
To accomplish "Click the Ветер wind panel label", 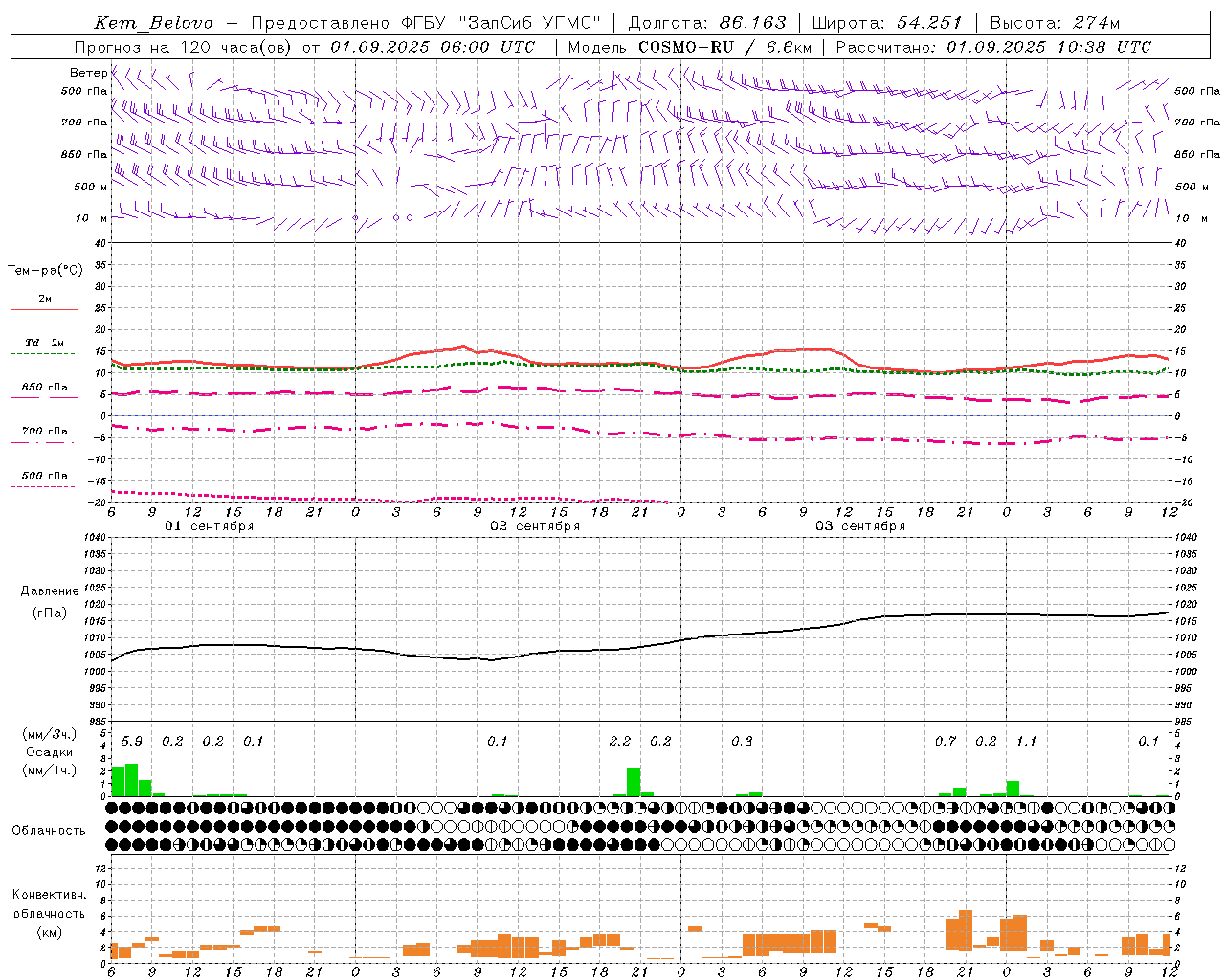I will [88, 73].
